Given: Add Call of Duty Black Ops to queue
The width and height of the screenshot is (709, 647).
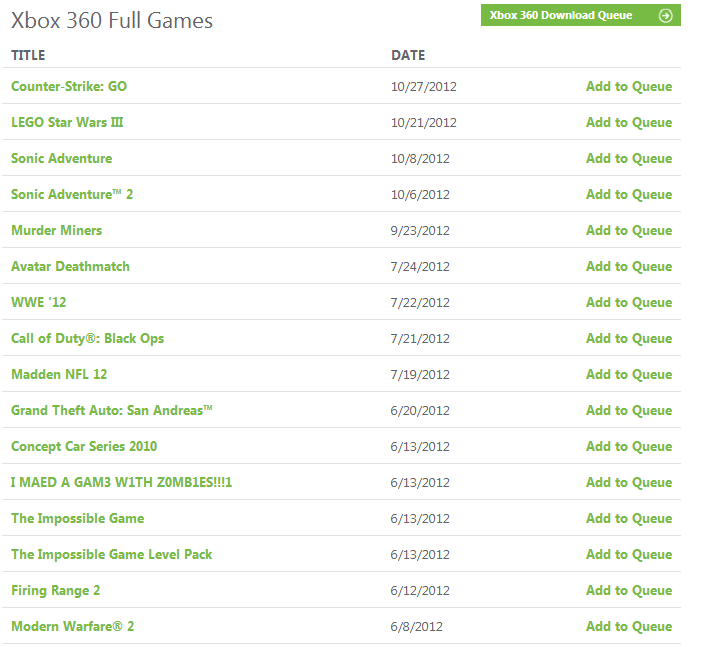Looking at the screenshot, I should [629, 339].
